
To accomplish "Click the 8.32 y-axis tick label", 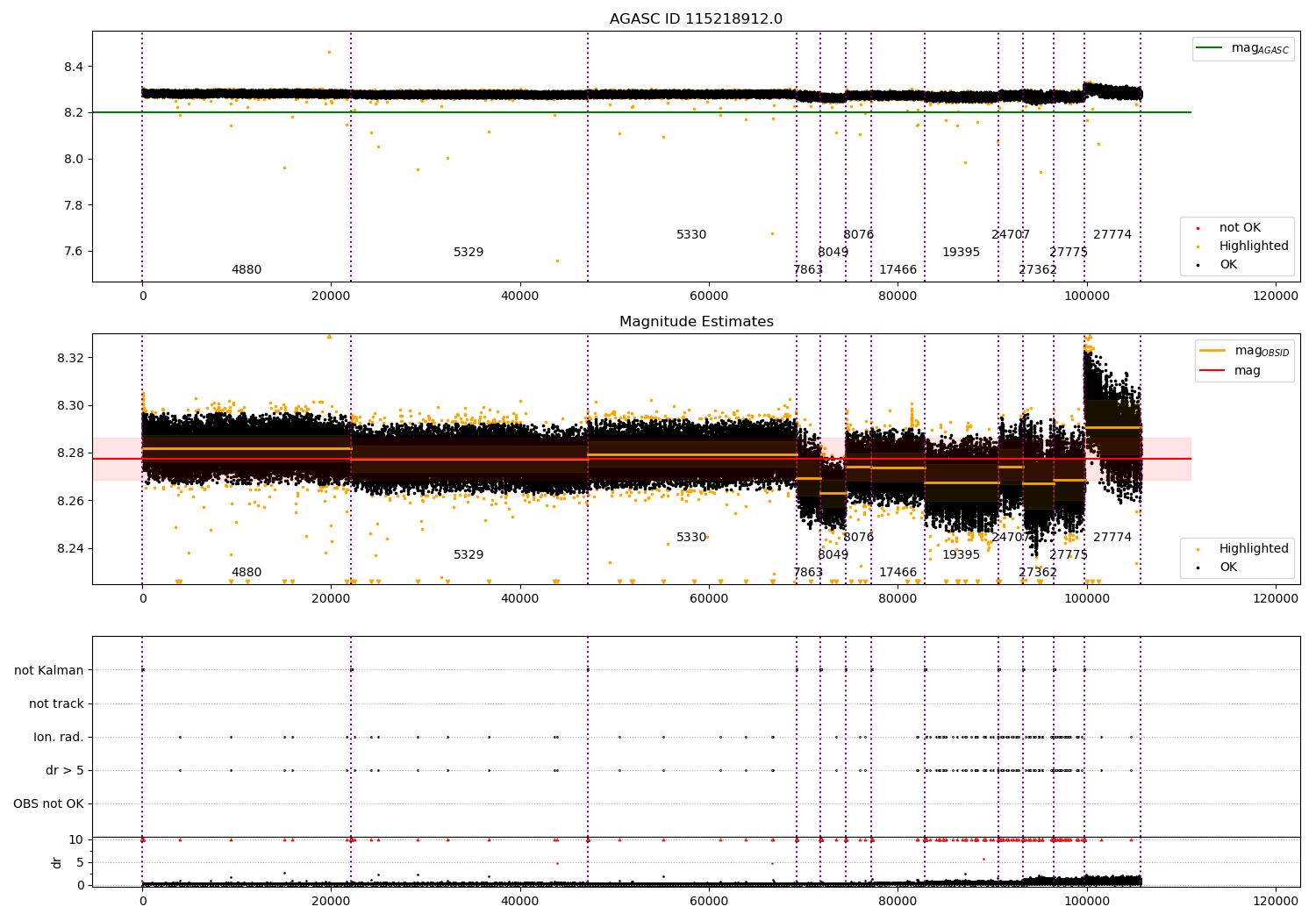I will [x=70, y=358].
